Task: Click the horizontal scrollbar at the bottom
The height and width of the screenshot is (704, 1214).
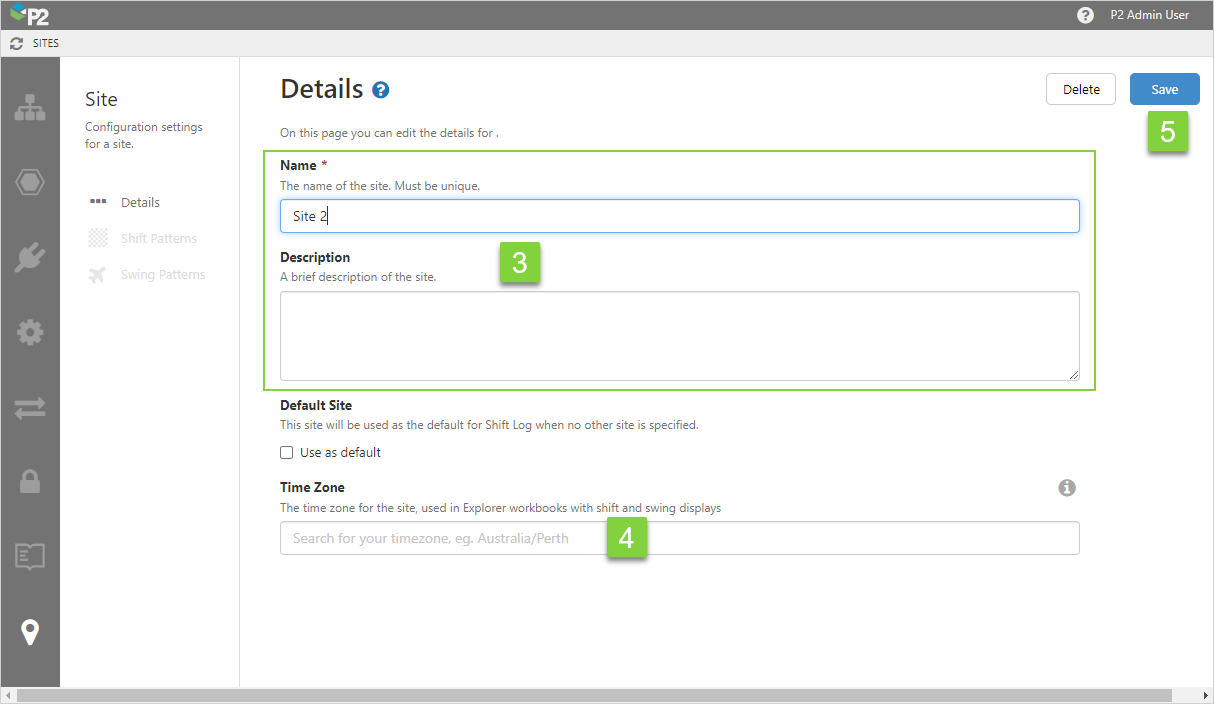Action: coord(594,695)
